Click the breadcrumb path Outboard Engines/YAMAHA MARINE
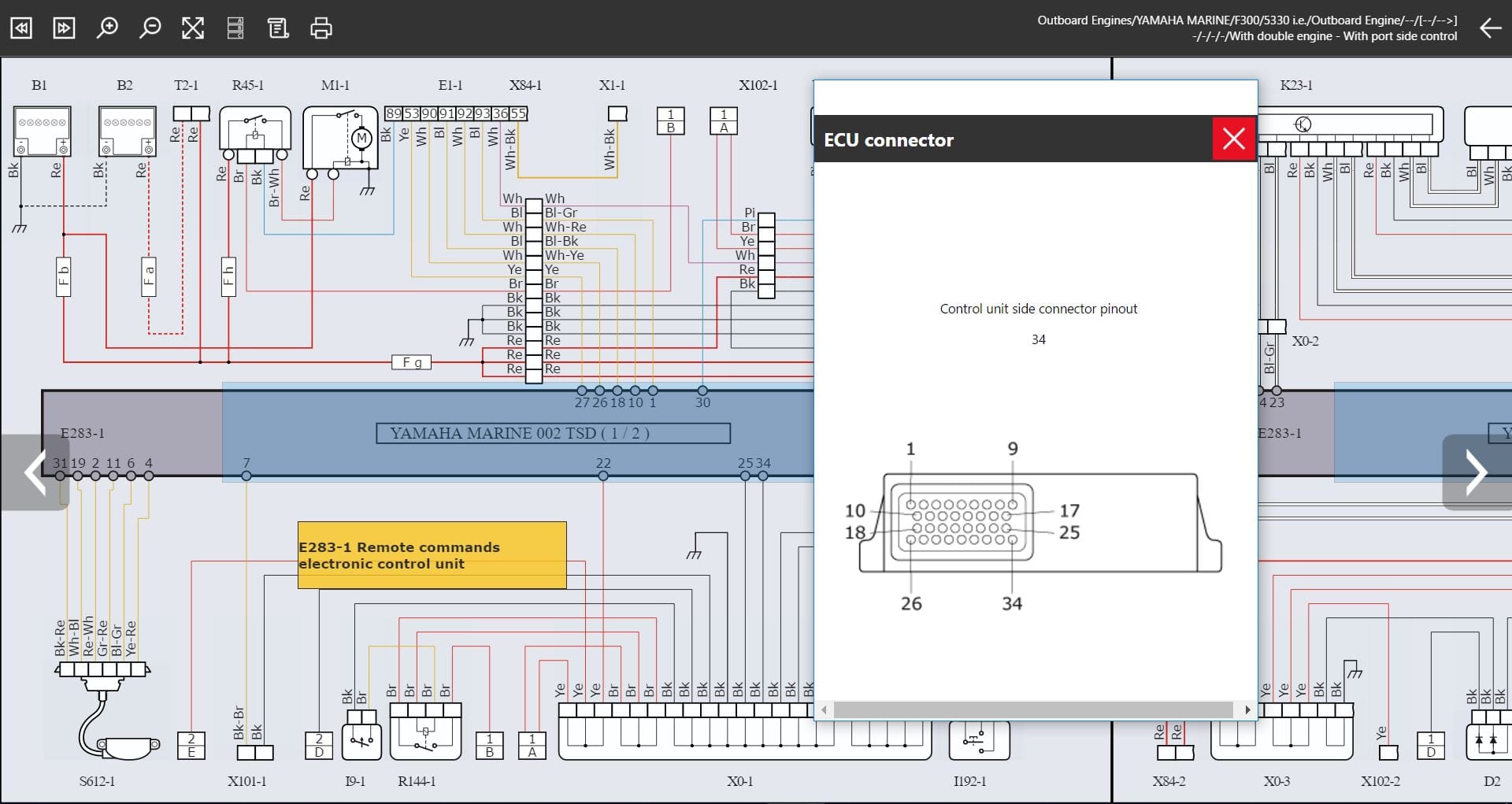Screen dimensions: 1512x804 pyautogui.click(x=1247, y=20)
